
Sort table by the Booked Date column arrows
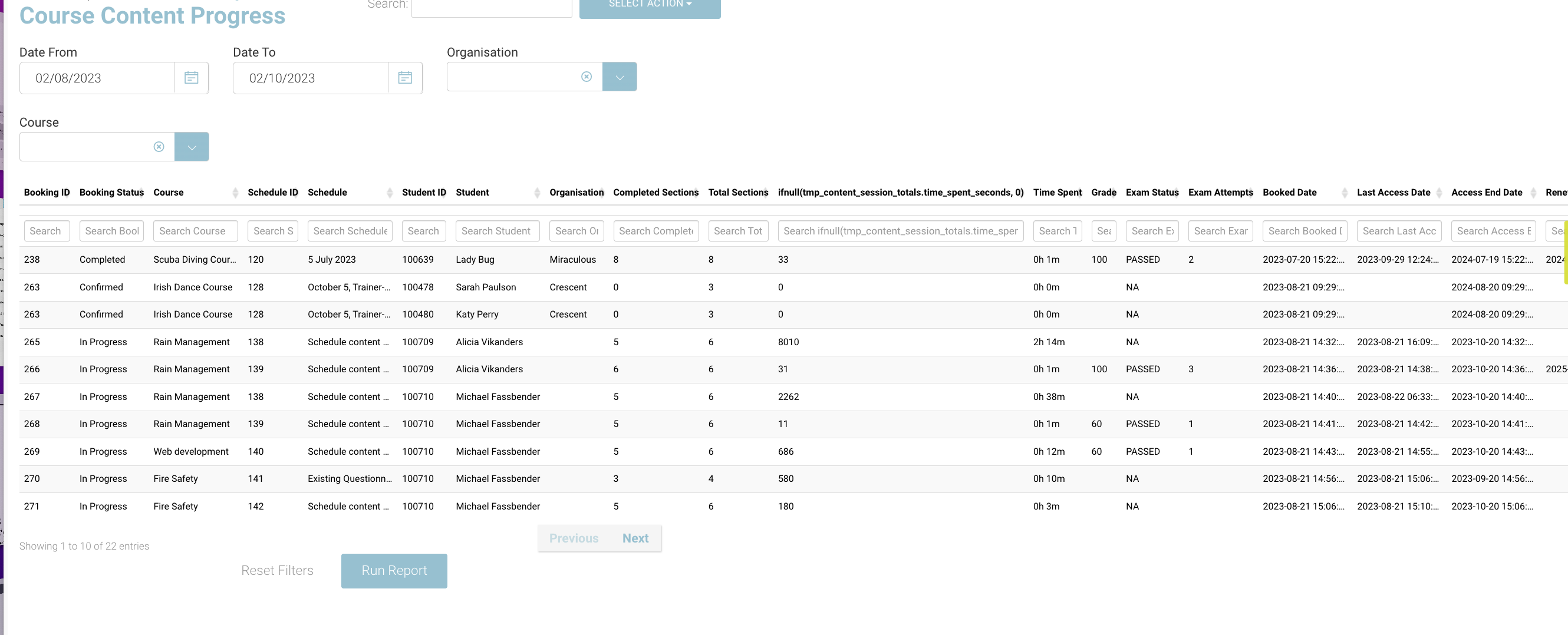tap(1344, 193)
